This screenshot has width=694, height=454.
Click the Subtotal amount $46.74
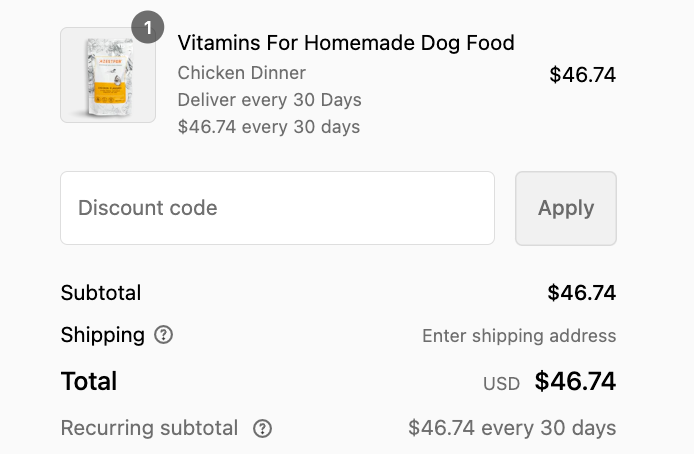[x=581, y=293]
